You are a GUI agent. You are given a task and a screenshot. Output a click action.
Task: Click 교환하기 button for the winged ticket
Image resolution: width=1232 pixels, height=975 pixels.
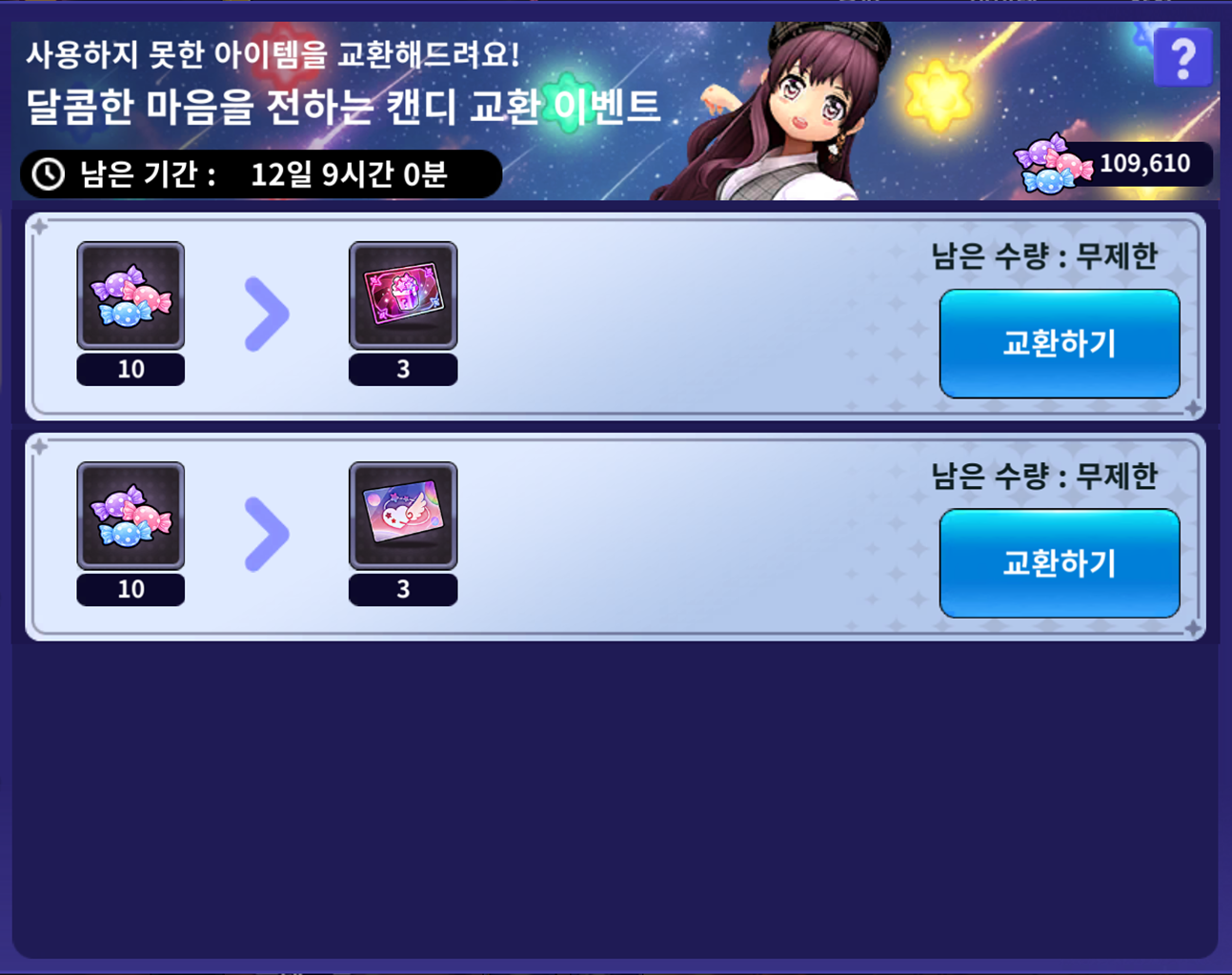point(1060,563)
